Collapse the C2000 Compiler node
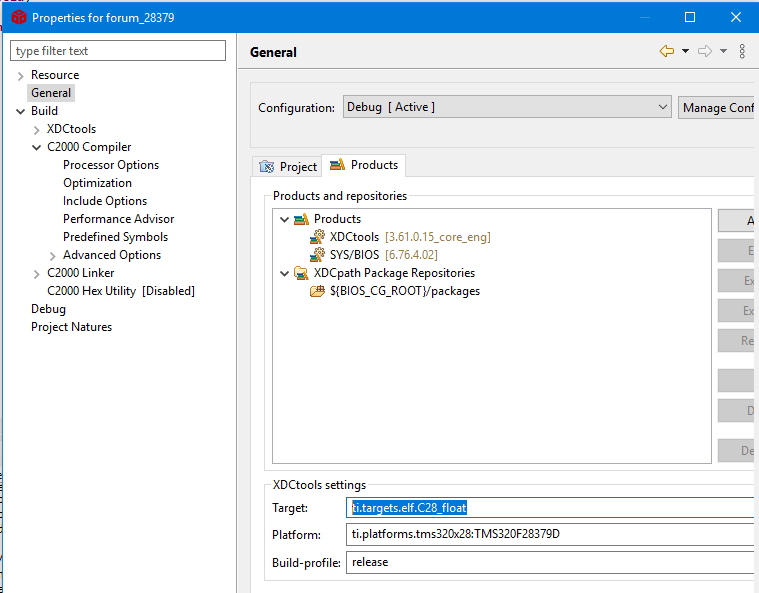 (x=37, y=147)
